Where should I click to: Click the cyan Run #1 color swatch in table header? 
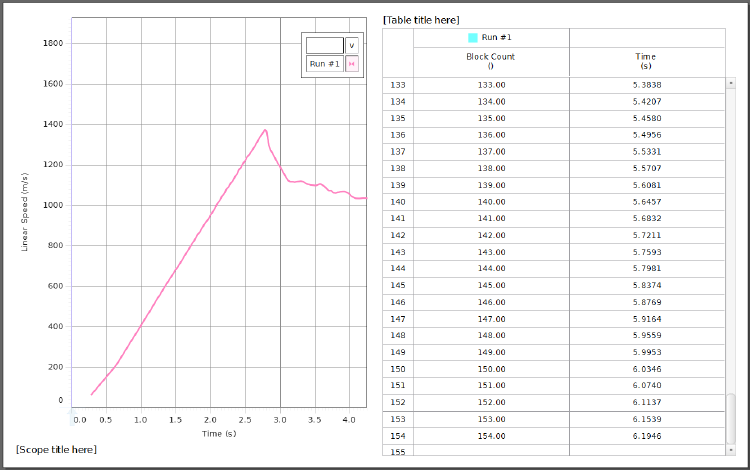(473, 38)
